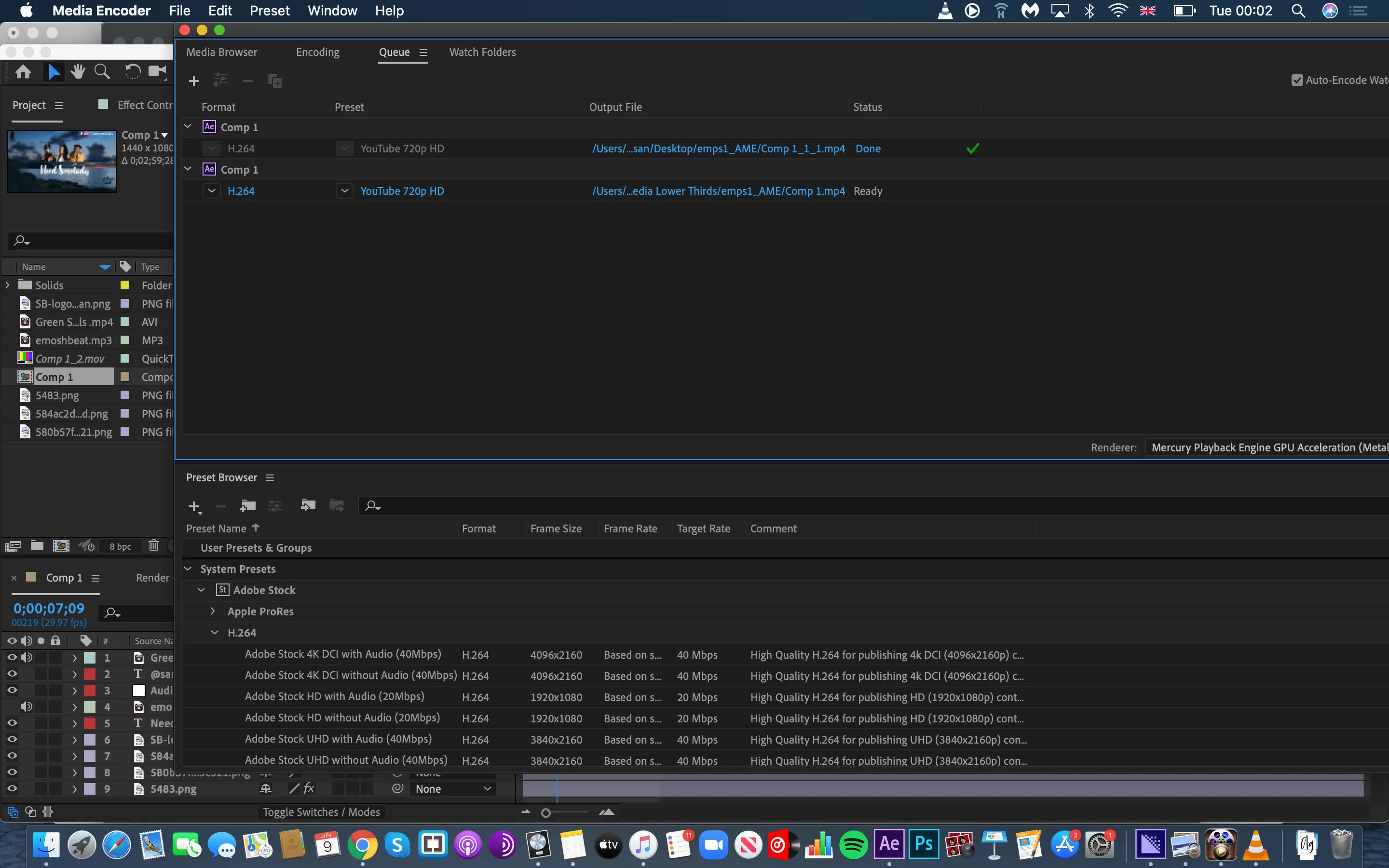Expand the Apple ProRes preset group
The image size is (1389, 868).
click(213, 611)
